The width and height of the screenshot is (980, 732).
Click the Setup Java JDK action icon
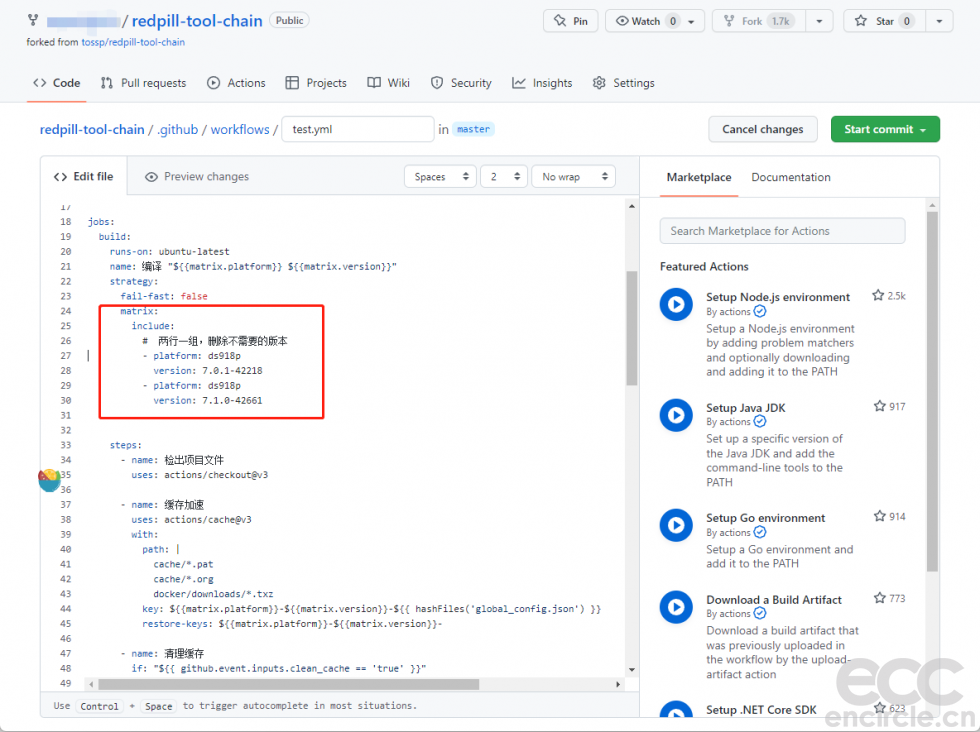click(676, 415)
